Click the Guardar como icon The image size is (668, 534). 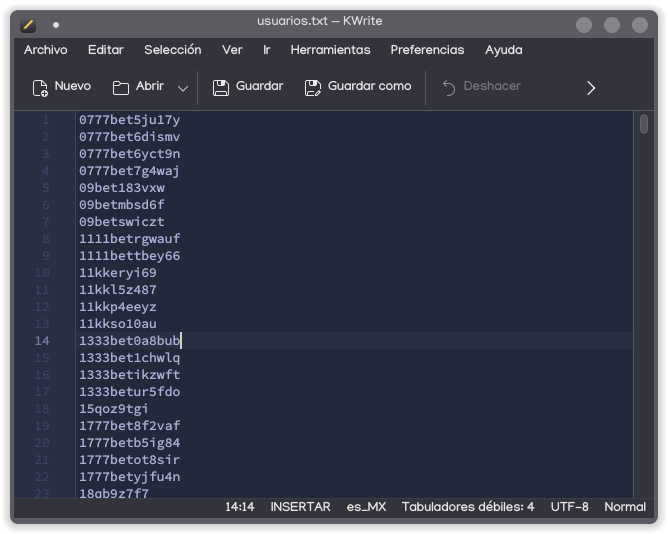point(313,88)
